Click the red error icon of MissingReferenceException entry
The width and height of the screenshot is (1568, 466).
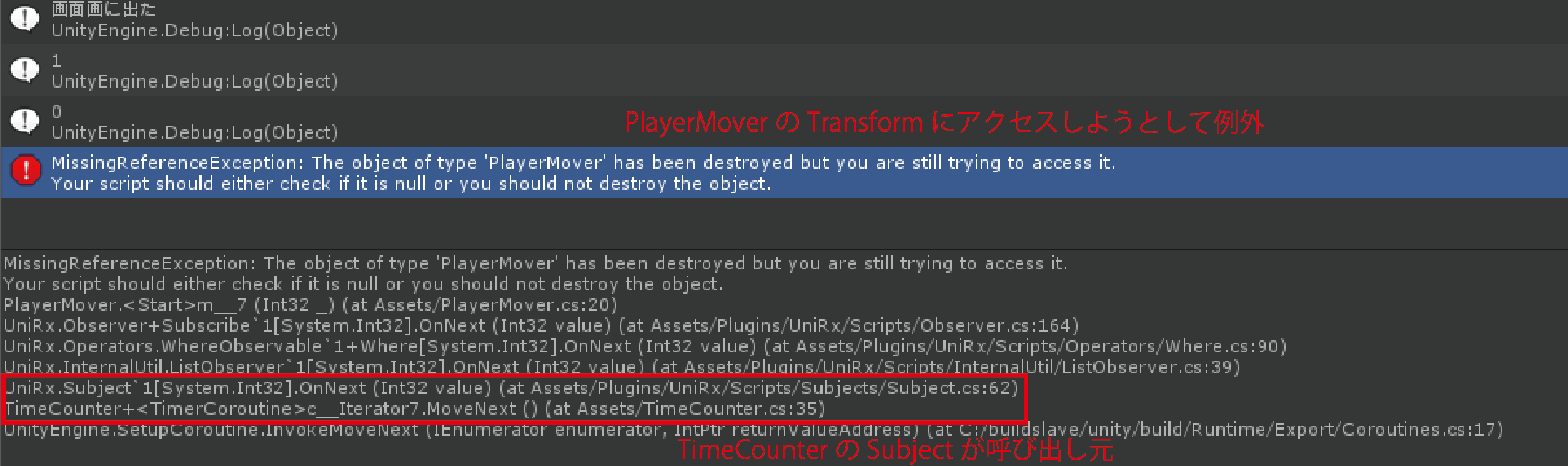point(26,170)
